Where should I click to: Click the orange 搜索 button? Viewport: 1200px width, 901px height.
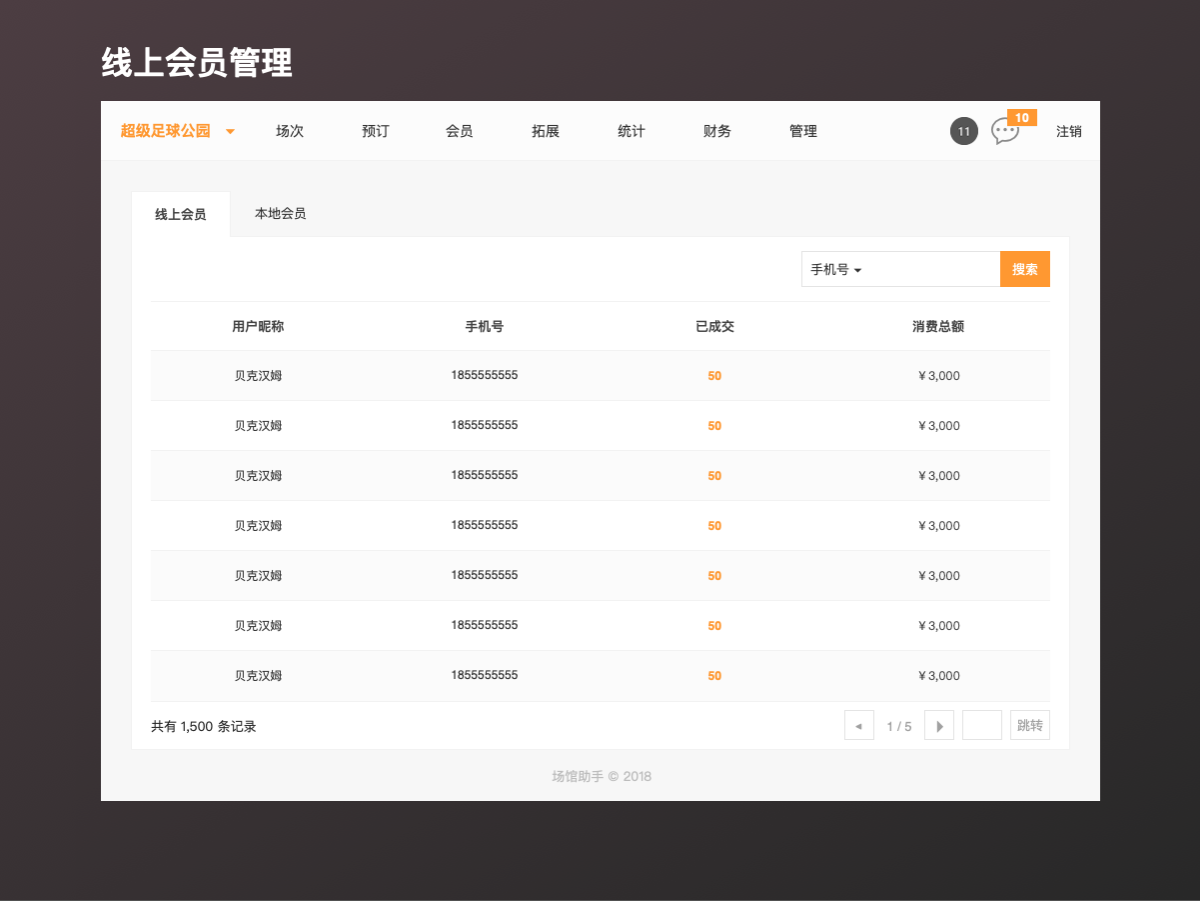[x=1025, y=269]
